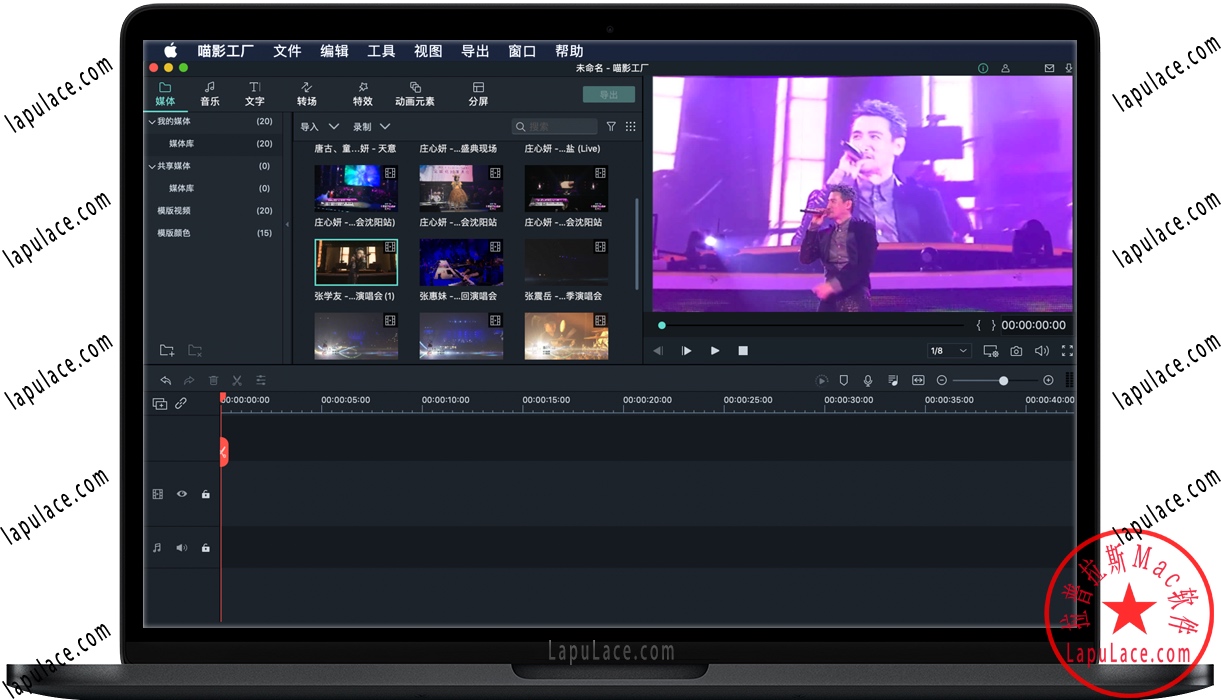
Task: Mute the audio track speaker
Action: click(182, 548)
